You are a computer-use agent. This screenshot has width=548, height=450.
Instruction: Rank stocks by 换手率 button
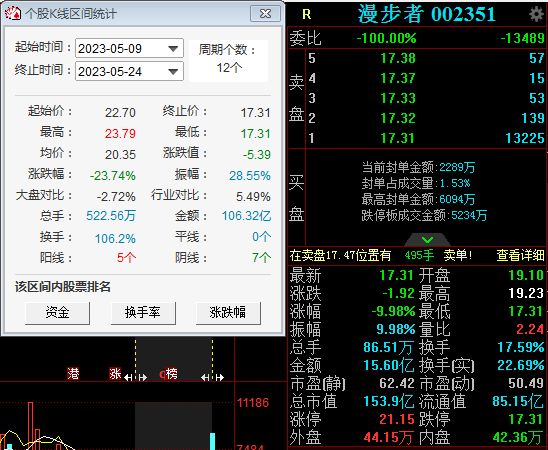click(x=143, y=313)
